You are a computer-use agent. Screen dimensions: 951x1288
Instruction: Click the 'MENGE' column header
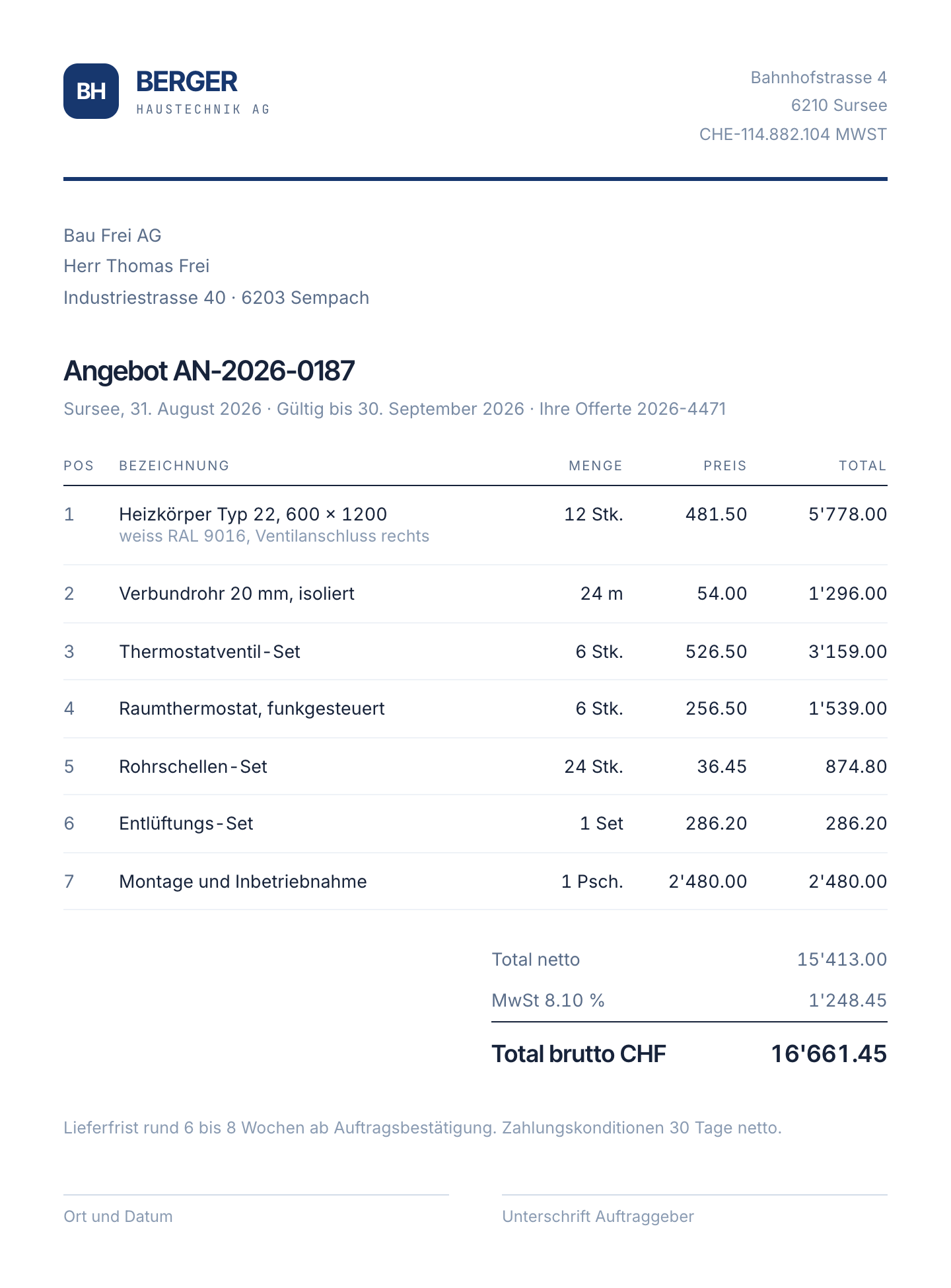(x=596, y=466)
